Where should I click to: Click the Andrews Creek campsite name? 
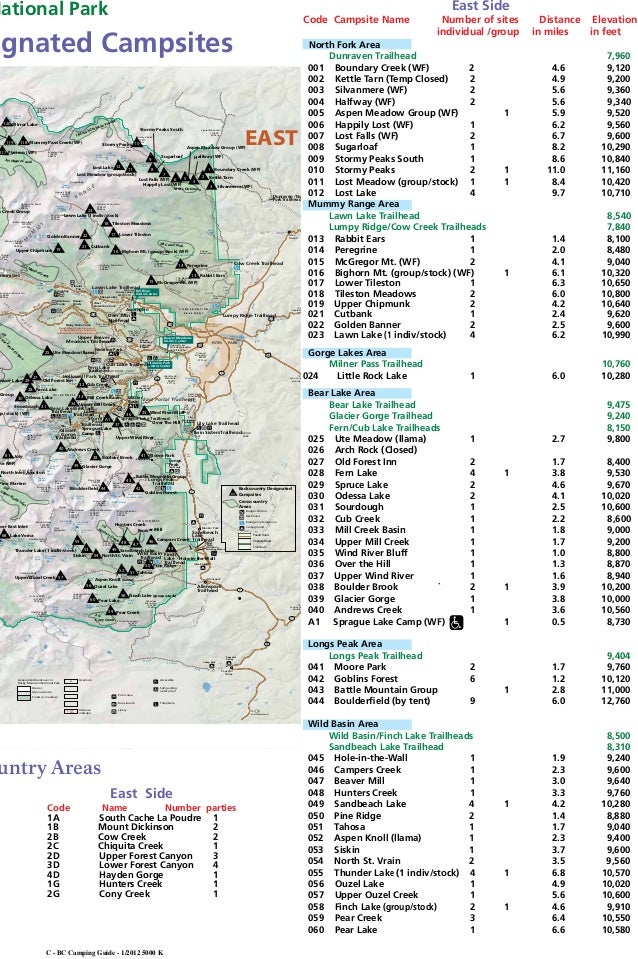368,610
